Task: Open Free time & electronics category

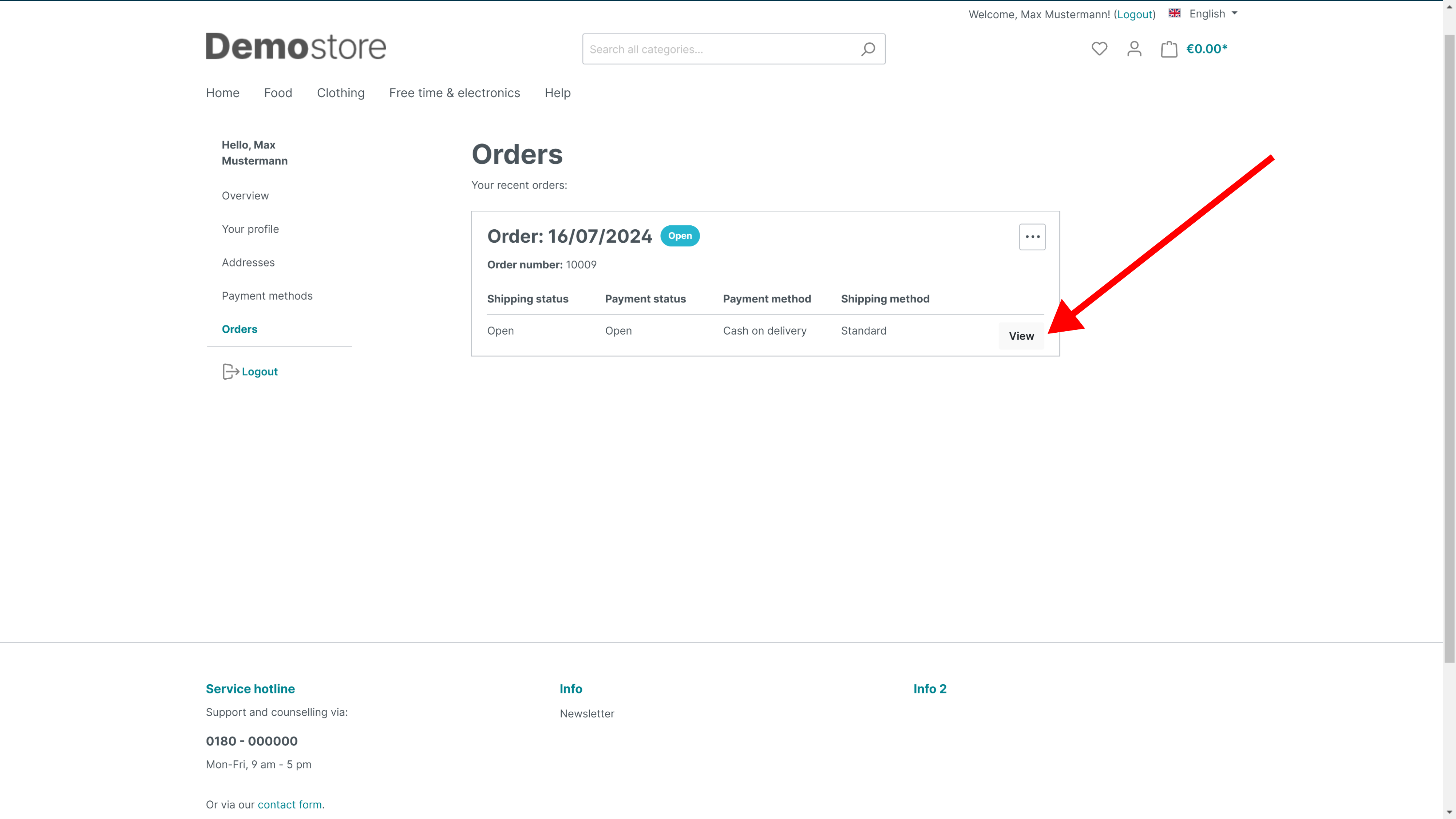Action: coord(454,93)
